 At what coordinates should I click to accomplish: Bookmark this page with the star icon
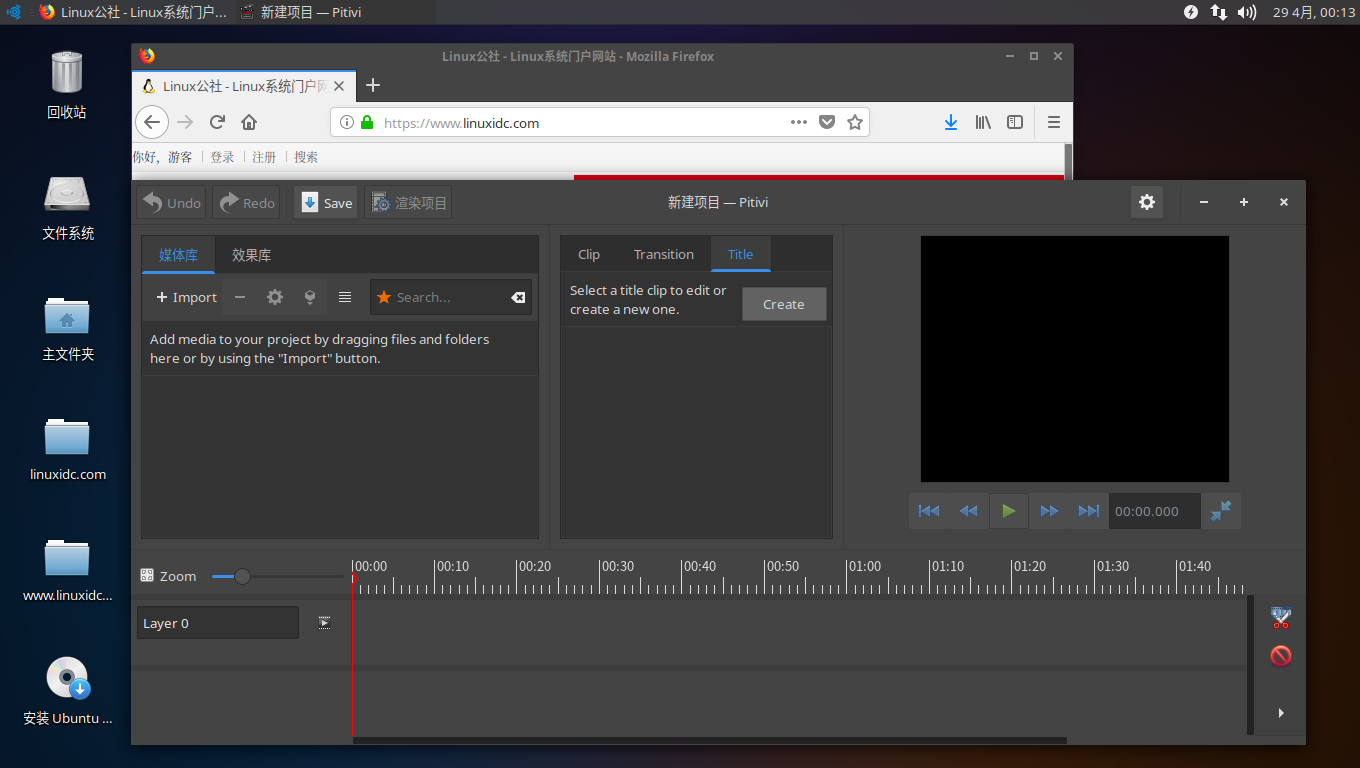coord(855,122)
